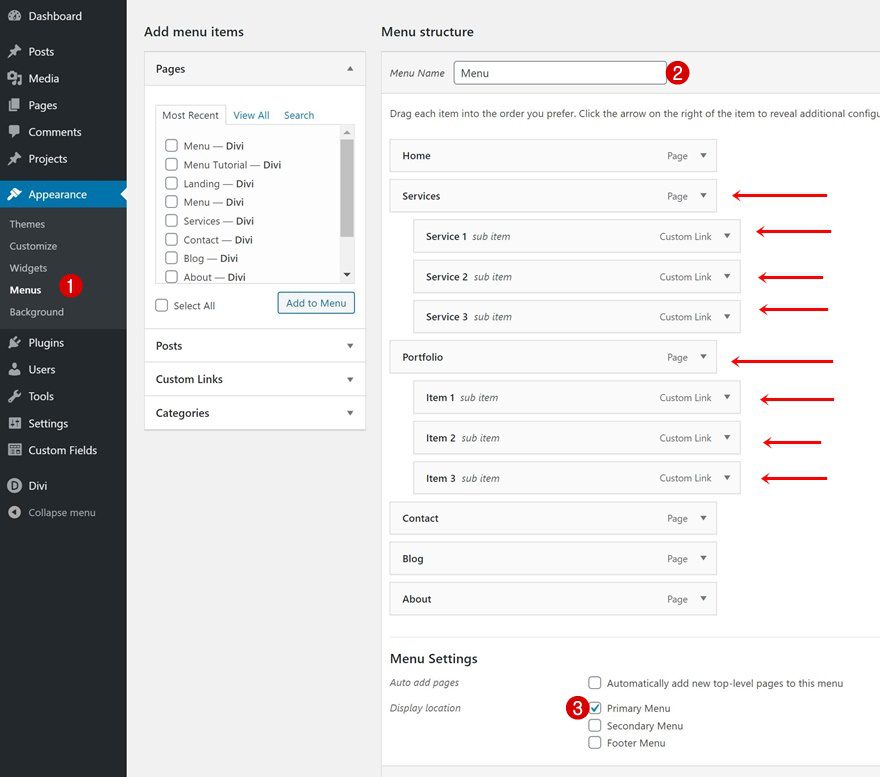Collapse the Pages panel with its arrow
Viewport: 880px width, 777px height.
click(349, 69)
